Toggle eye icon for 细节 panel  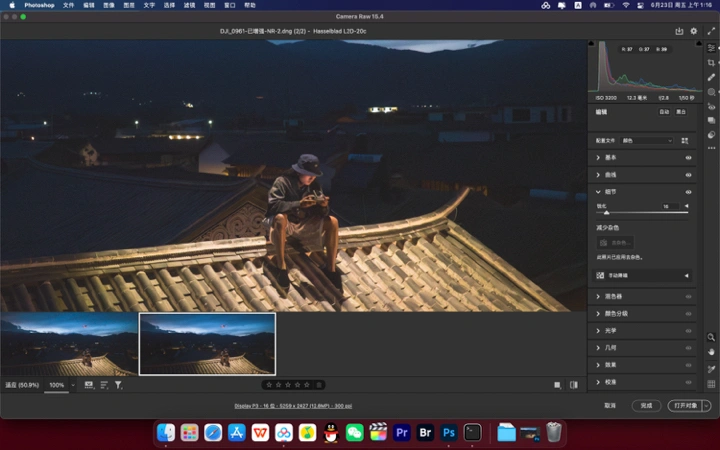[x=688, y=192]
